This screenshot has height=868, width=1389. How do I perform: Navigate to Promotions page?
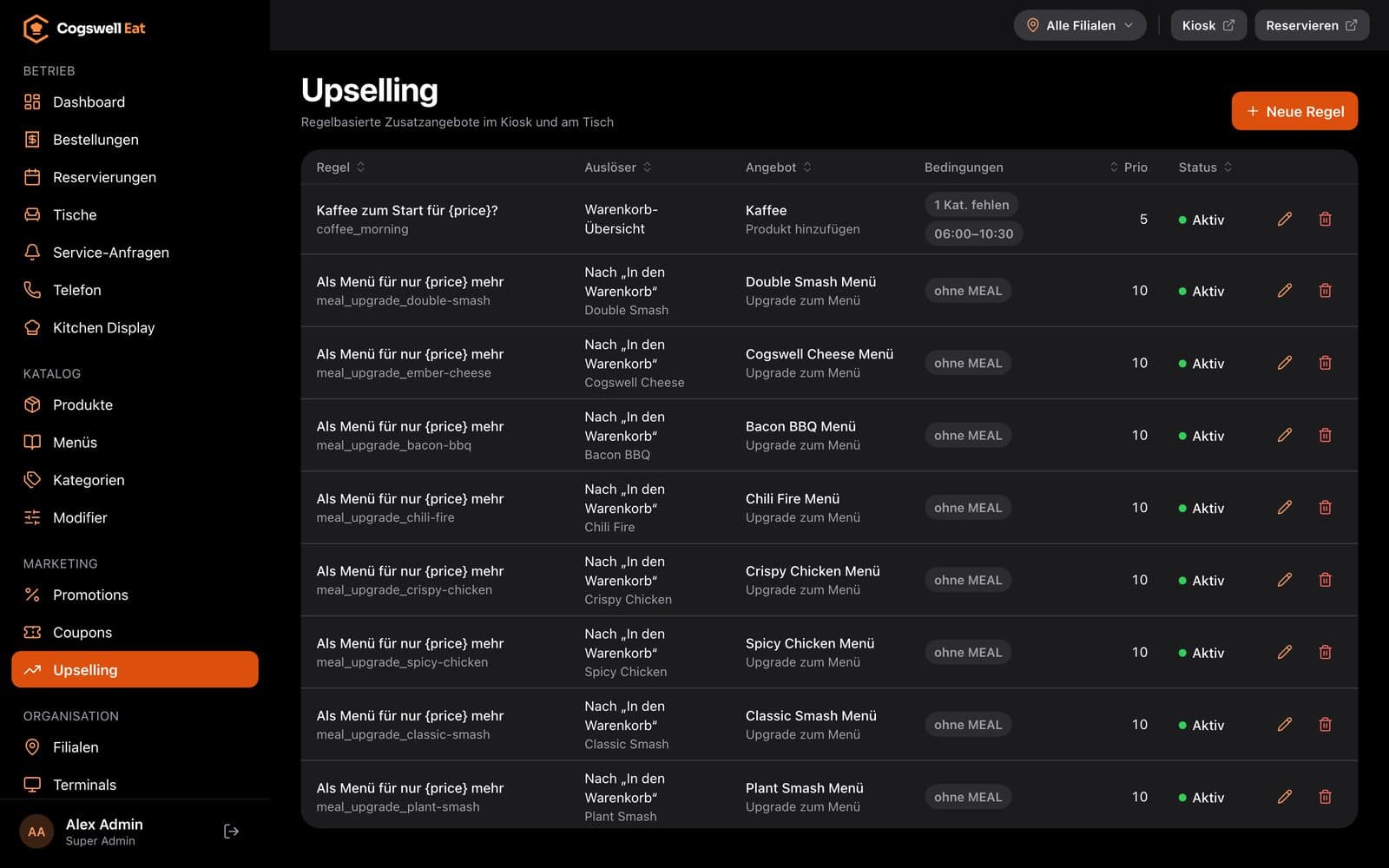point(135,595)
